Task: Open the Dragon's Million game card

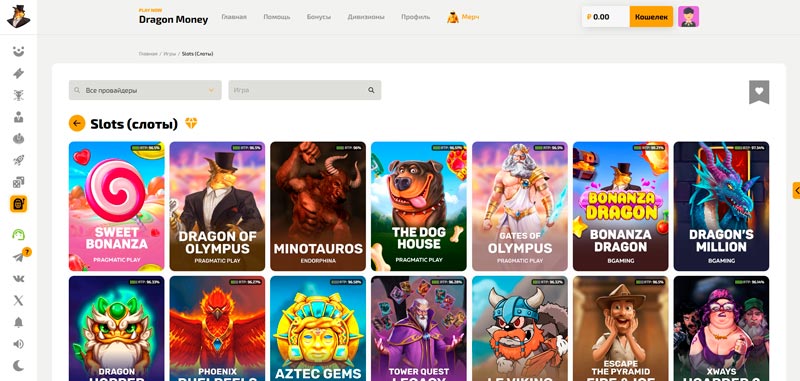Action: tap(721, 206)
